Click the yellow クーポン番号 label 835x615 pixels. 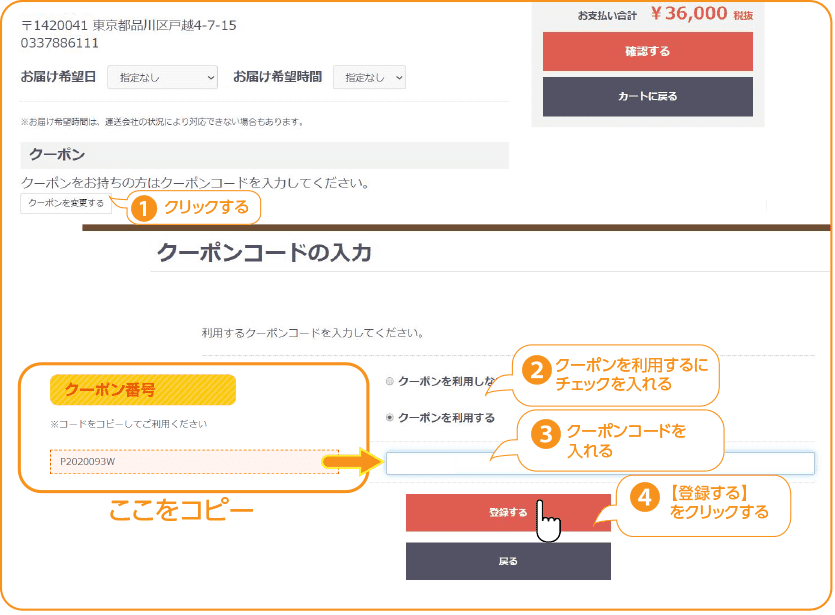point(142,390)
